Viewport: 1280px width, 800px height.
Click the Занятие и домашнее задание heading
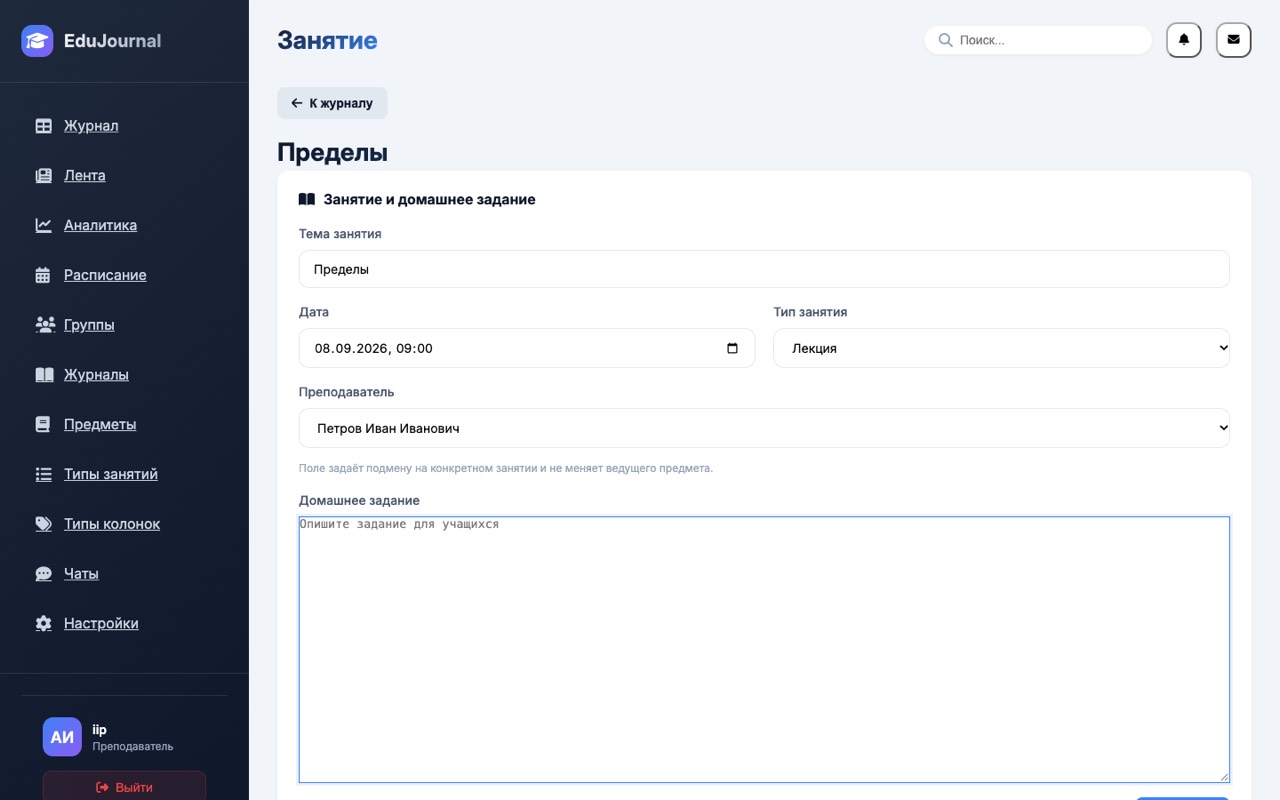tap(429, 200)
